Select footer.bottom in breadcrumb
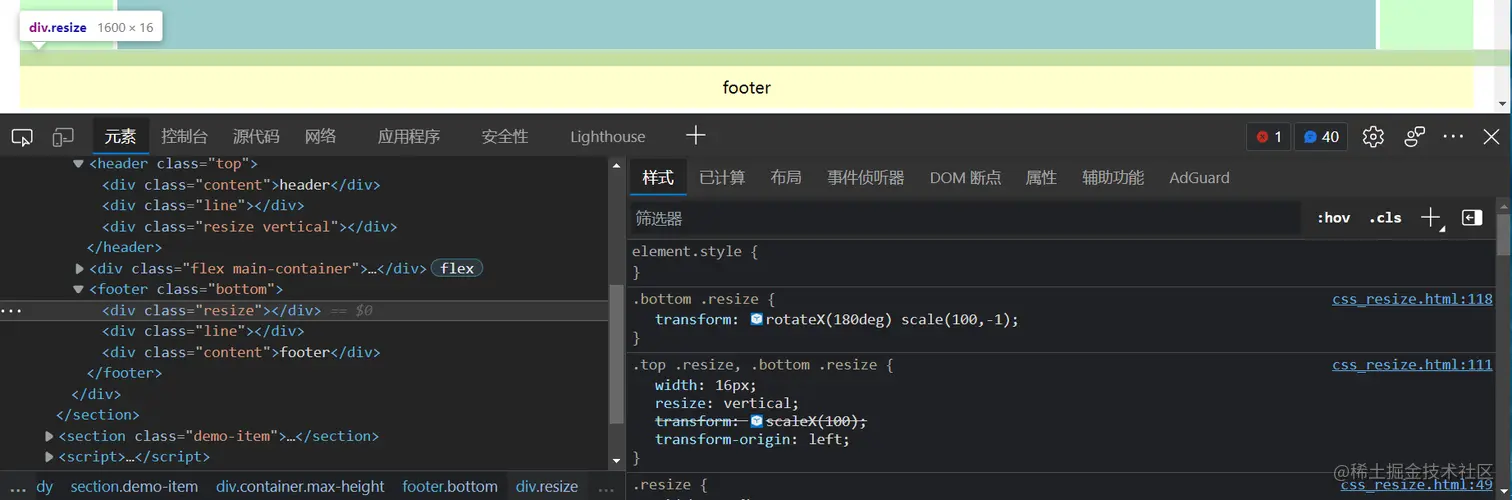This screenshot has width=1512, height=500. pos(450,487)
